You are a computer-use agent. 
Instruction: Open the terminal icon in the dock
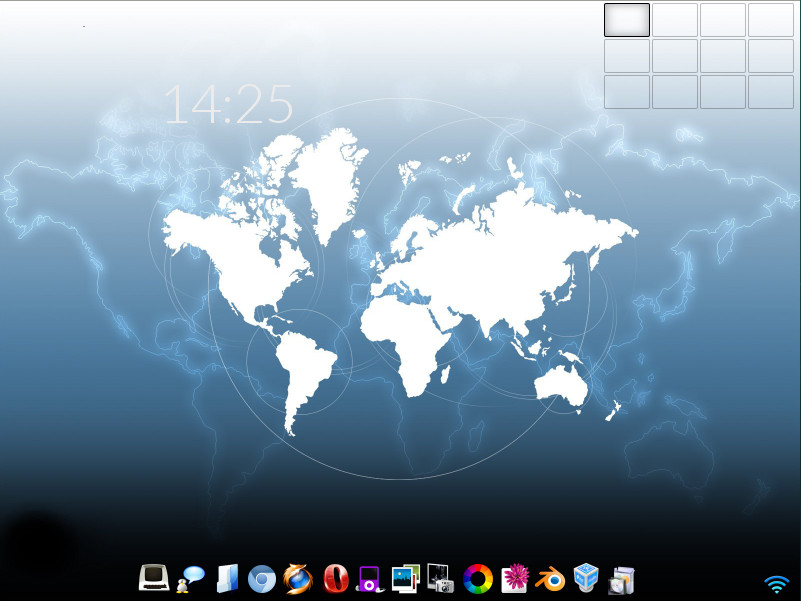154,578
